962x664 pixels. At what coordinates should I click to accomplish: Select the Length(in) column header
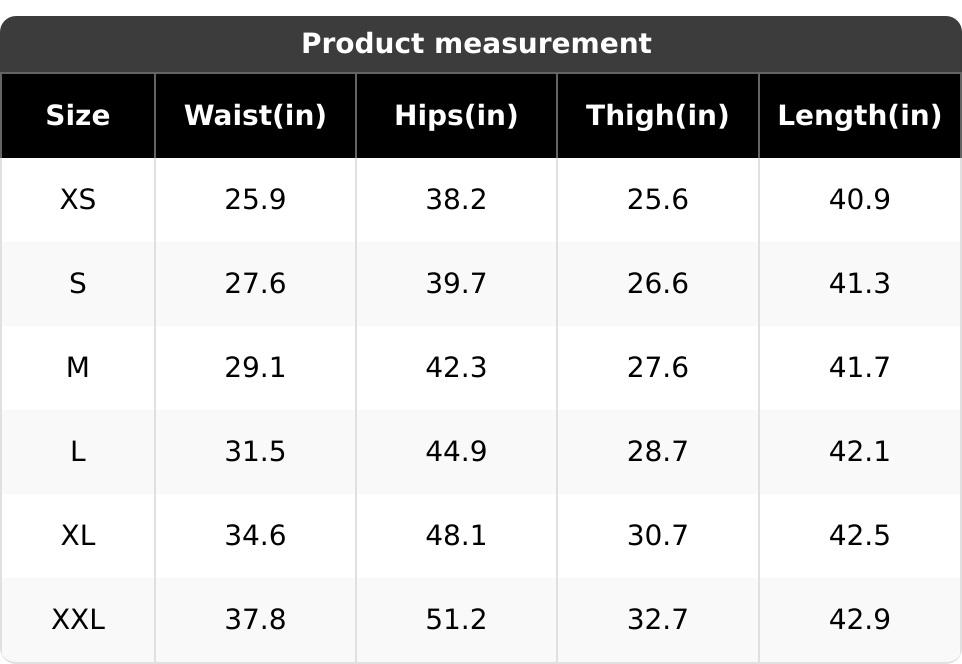click(859, 116)
